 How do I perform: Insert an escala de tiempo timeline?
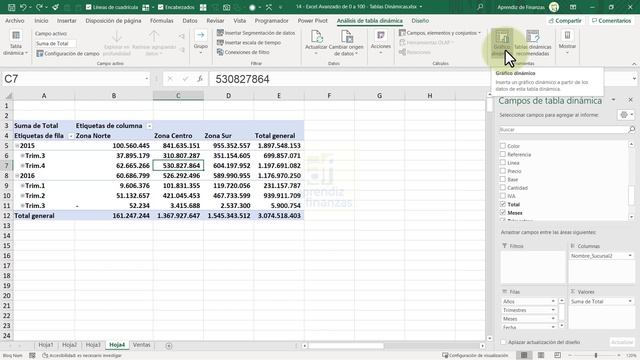249,42
